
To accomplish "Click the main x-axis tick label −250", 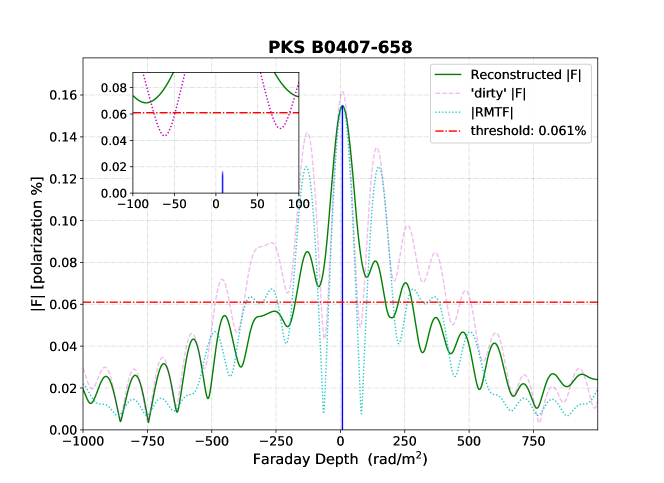I will point(276,442).
